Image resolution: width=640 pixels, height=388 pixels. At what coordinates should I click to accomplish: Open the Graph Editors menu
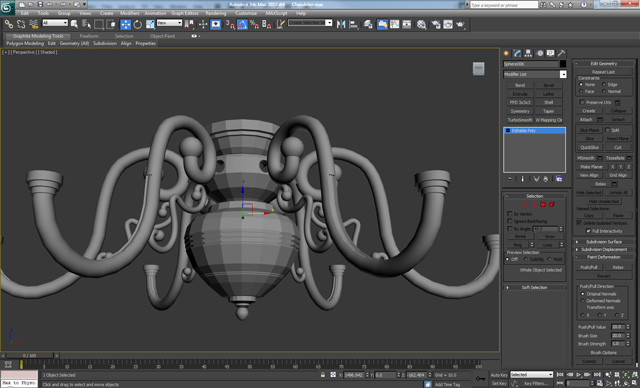pos(184,13)
